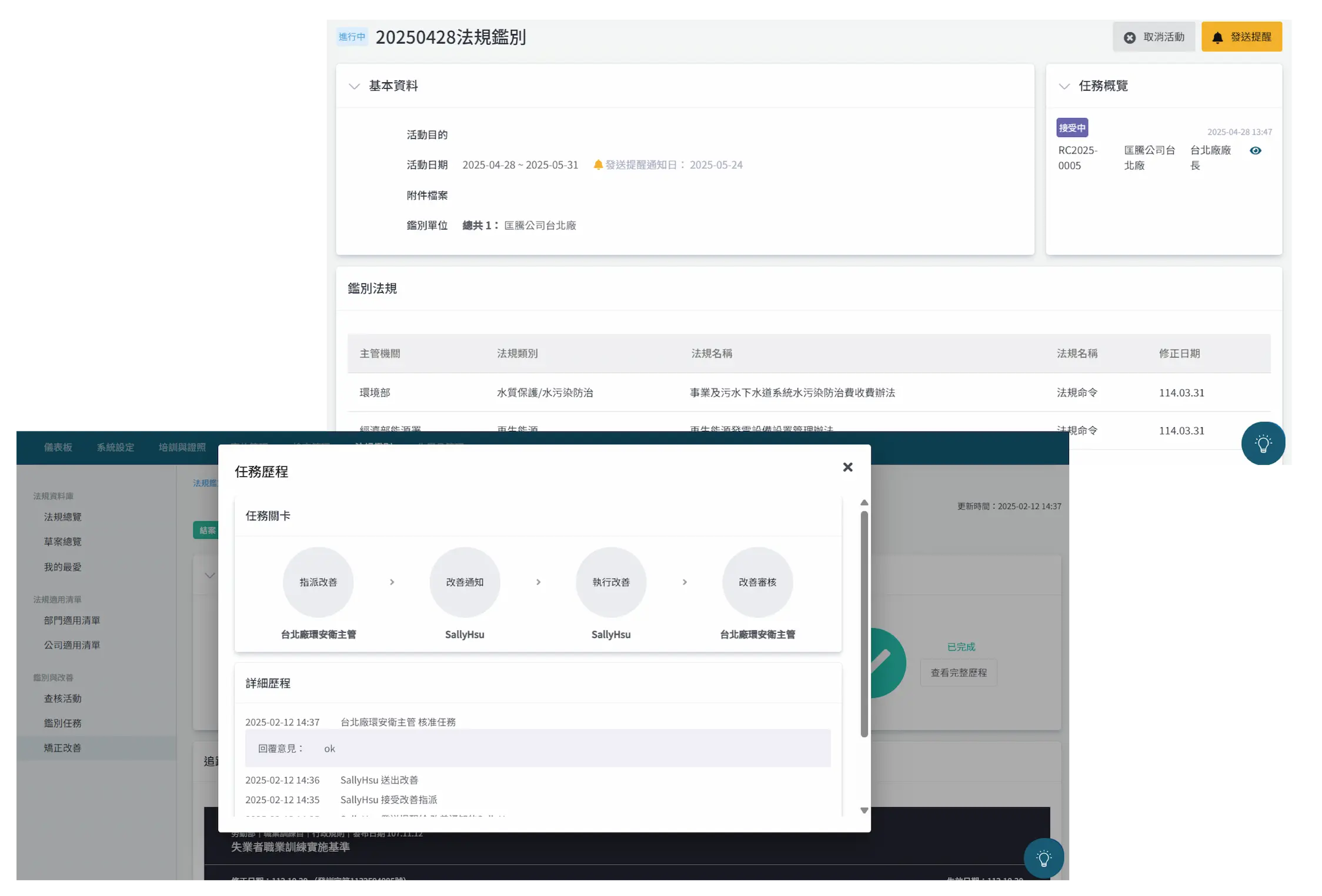This screenshot has width=1322, height=896.
Task: Open 我的最愛 in sidebar
Action: [62, 567]
